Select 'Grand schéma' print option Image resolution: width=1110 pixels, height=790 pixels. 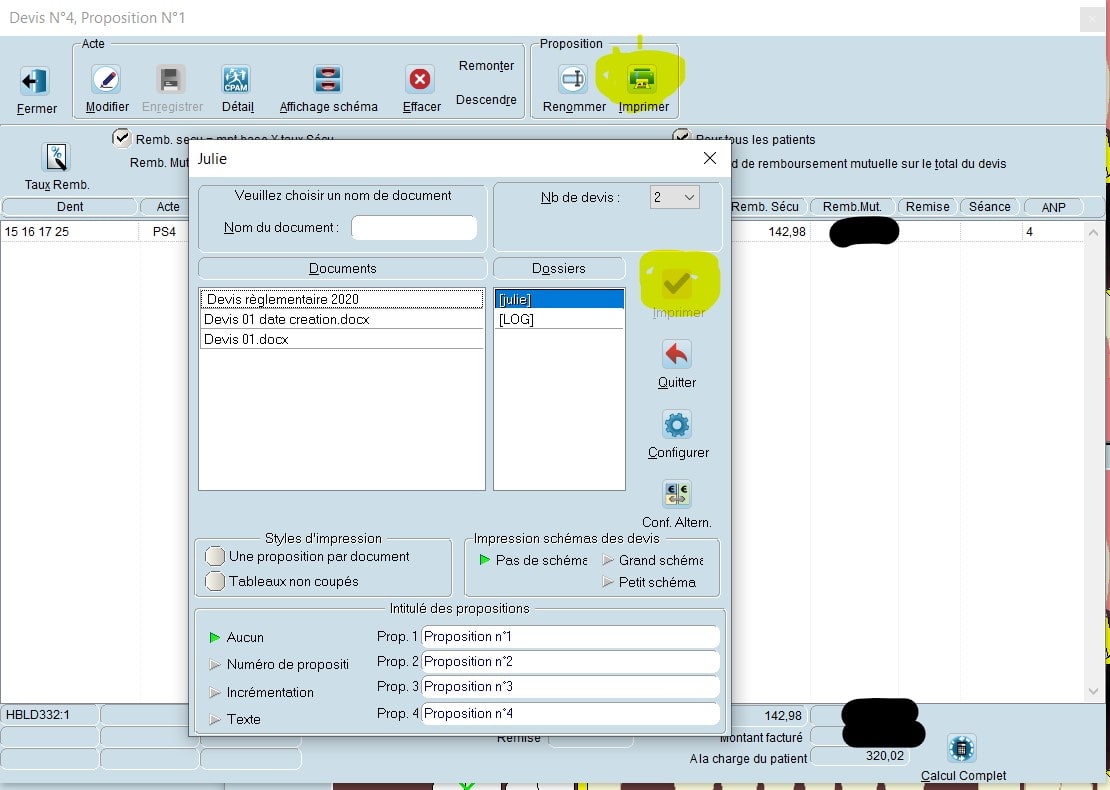tap(608, 561)
